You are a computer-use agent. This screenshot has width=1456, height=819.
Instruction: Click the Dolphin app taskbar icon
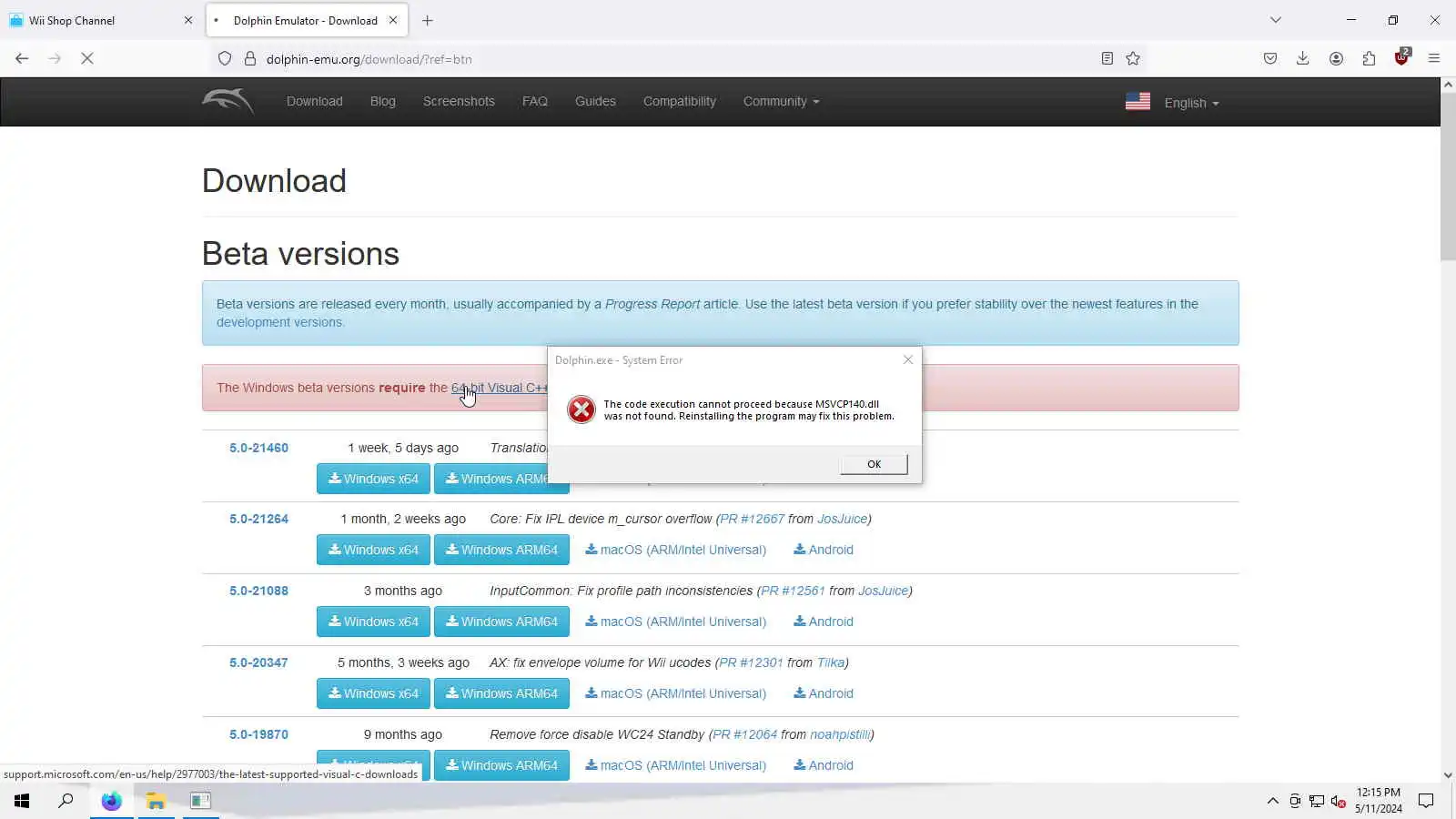tap(200, 801)
